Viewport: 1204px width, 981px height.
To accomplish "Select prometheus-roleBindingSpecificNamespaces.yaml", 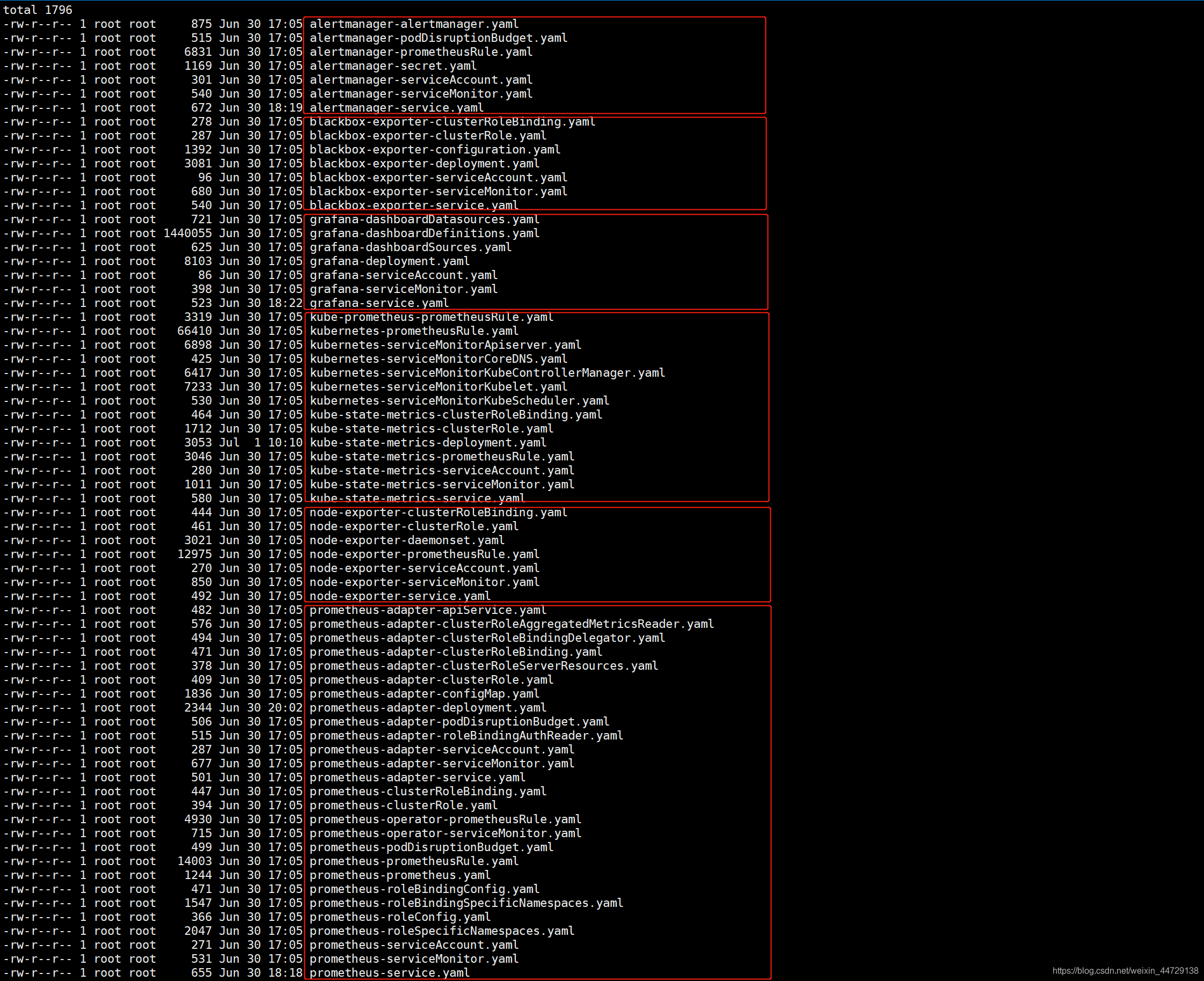I will (466, 903).
